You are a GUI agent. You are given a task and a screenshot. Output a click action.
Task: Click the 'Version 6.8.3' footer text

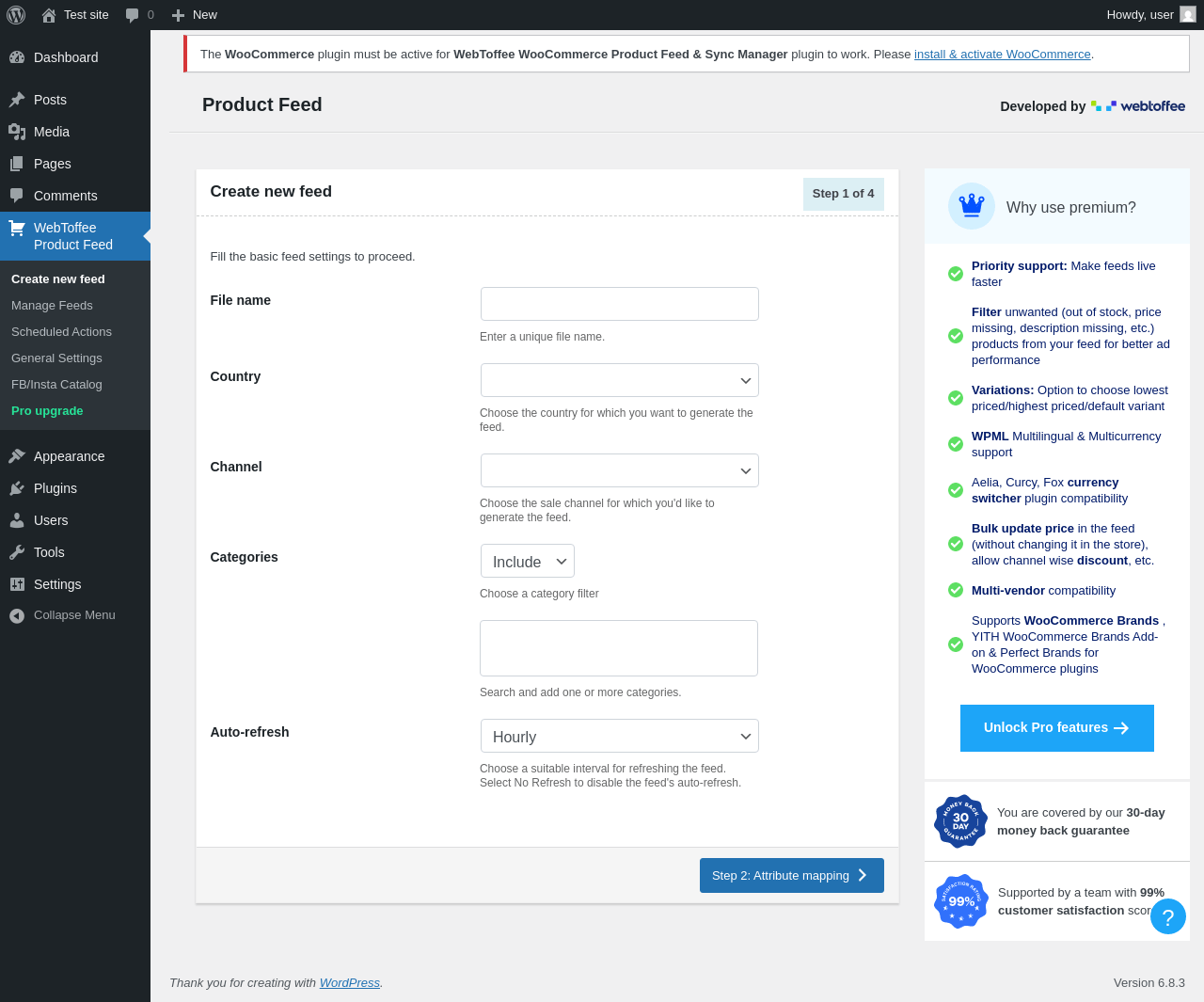[x=1149, y=983]
